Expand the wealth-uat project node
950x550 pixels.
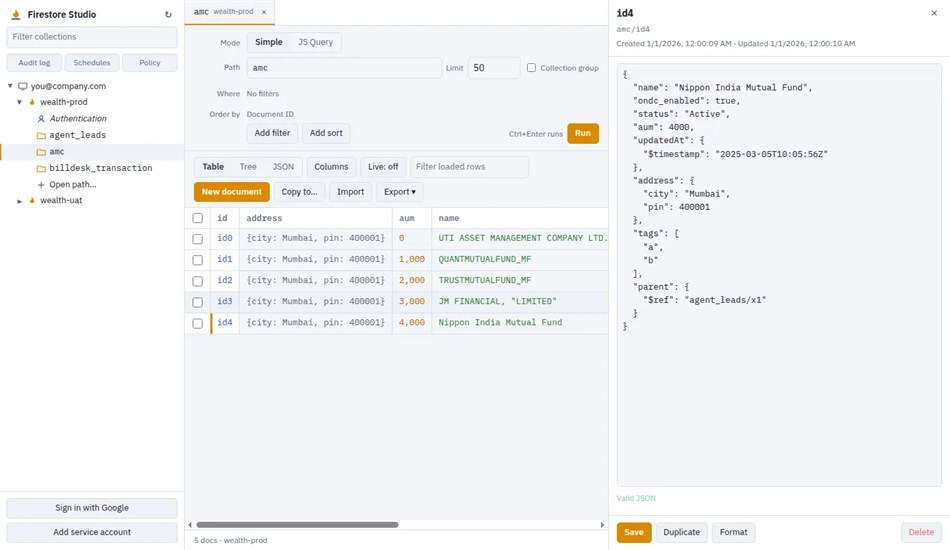[19, 201]
